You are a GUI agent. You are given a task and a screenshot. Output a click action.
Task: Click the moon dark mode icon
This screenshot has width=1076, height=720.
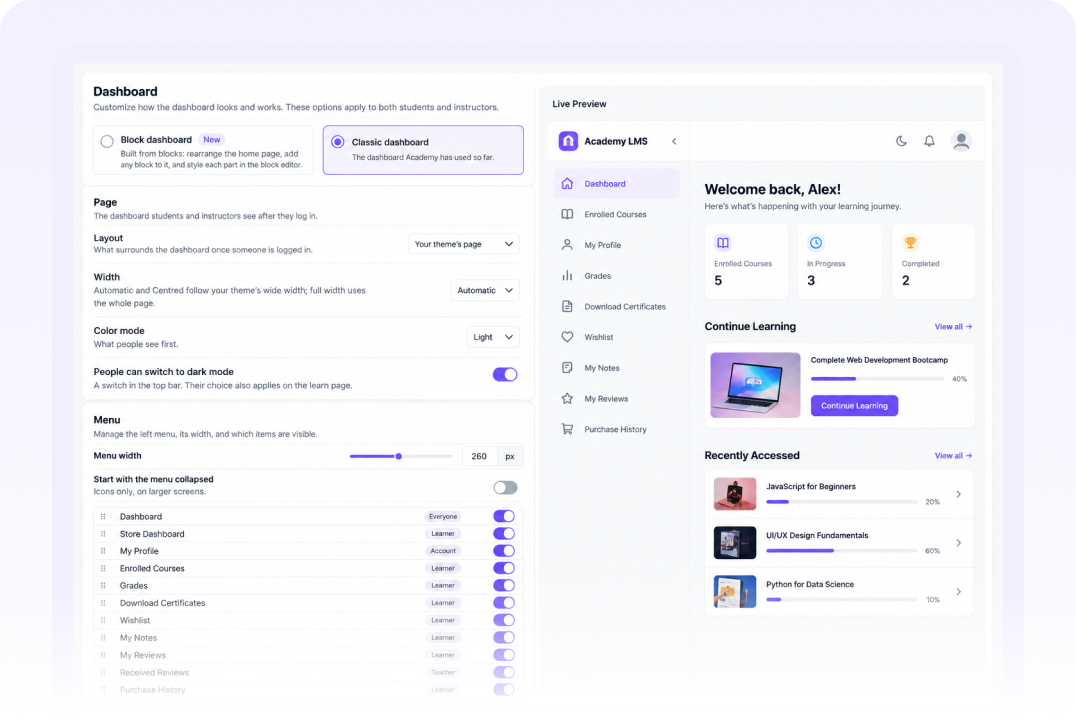click(901, 141)
